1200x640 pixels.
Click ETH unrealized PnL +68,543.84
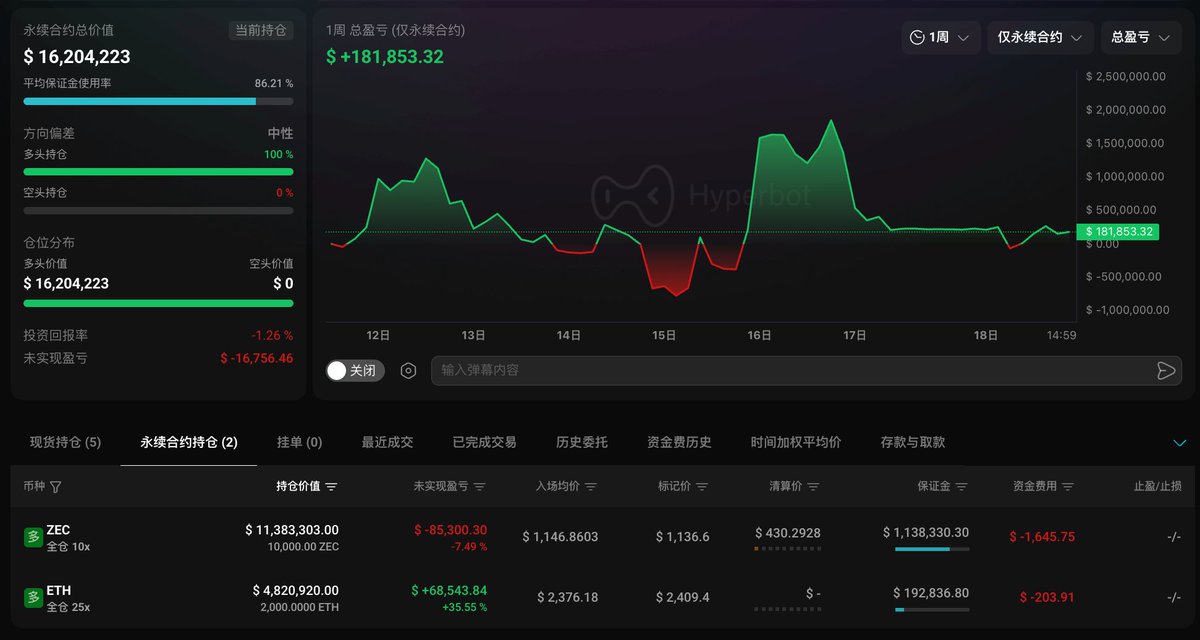pos(449,591)
